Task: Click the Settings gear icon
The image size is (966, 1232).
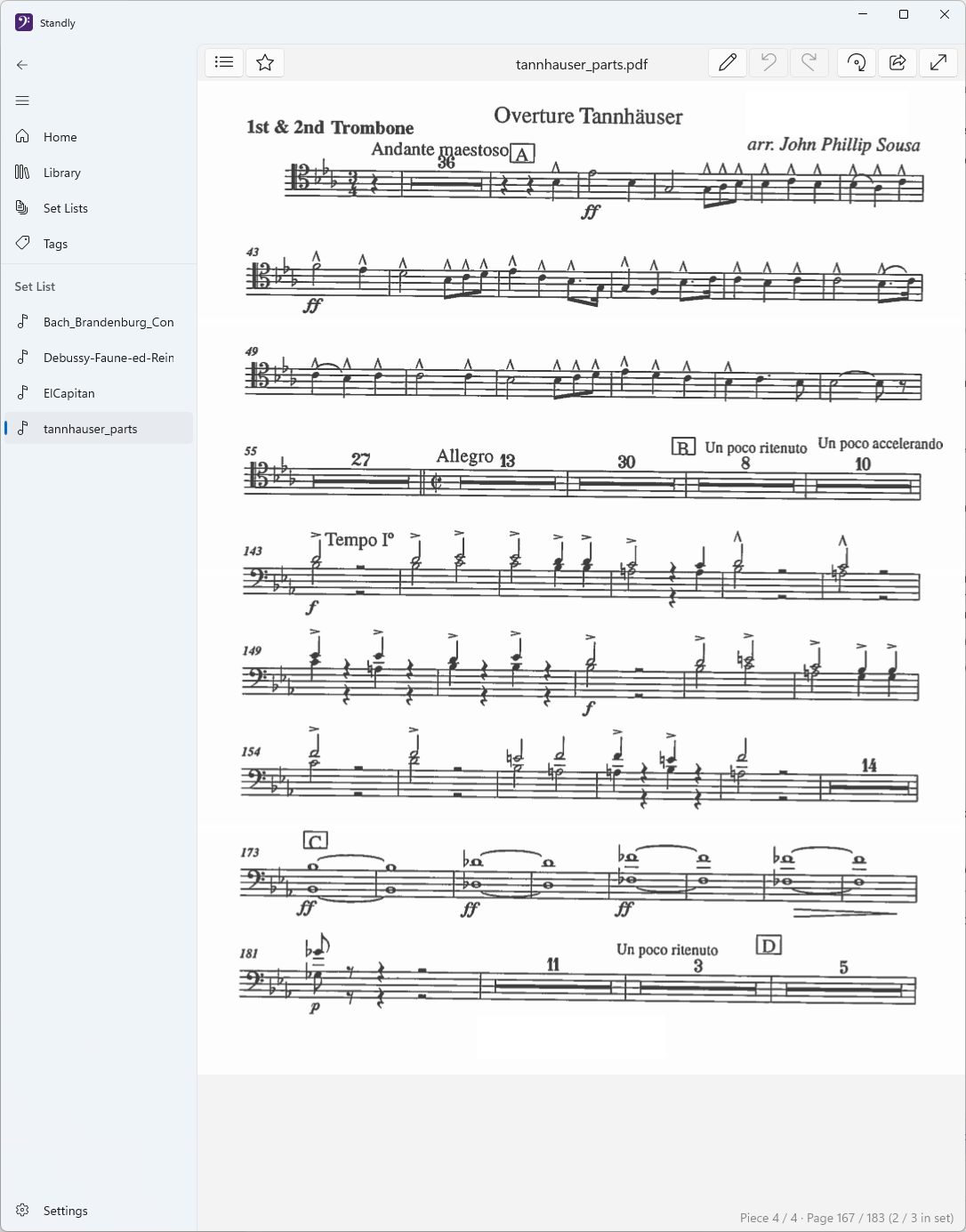Action: pyautogui.click(x=23, y=1211)
